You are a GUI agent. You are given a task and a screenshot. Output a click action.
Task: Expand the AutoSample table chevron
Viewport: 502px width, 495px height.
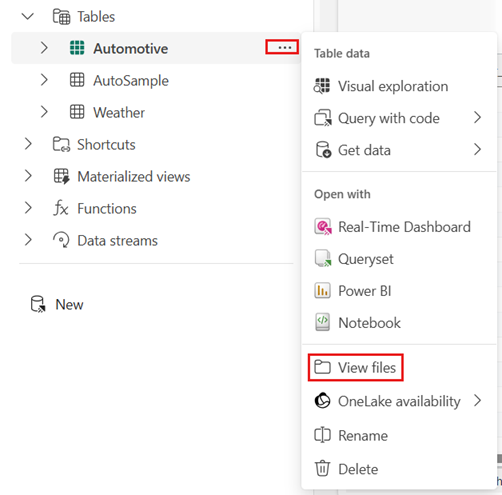click(x=44, y=80)
